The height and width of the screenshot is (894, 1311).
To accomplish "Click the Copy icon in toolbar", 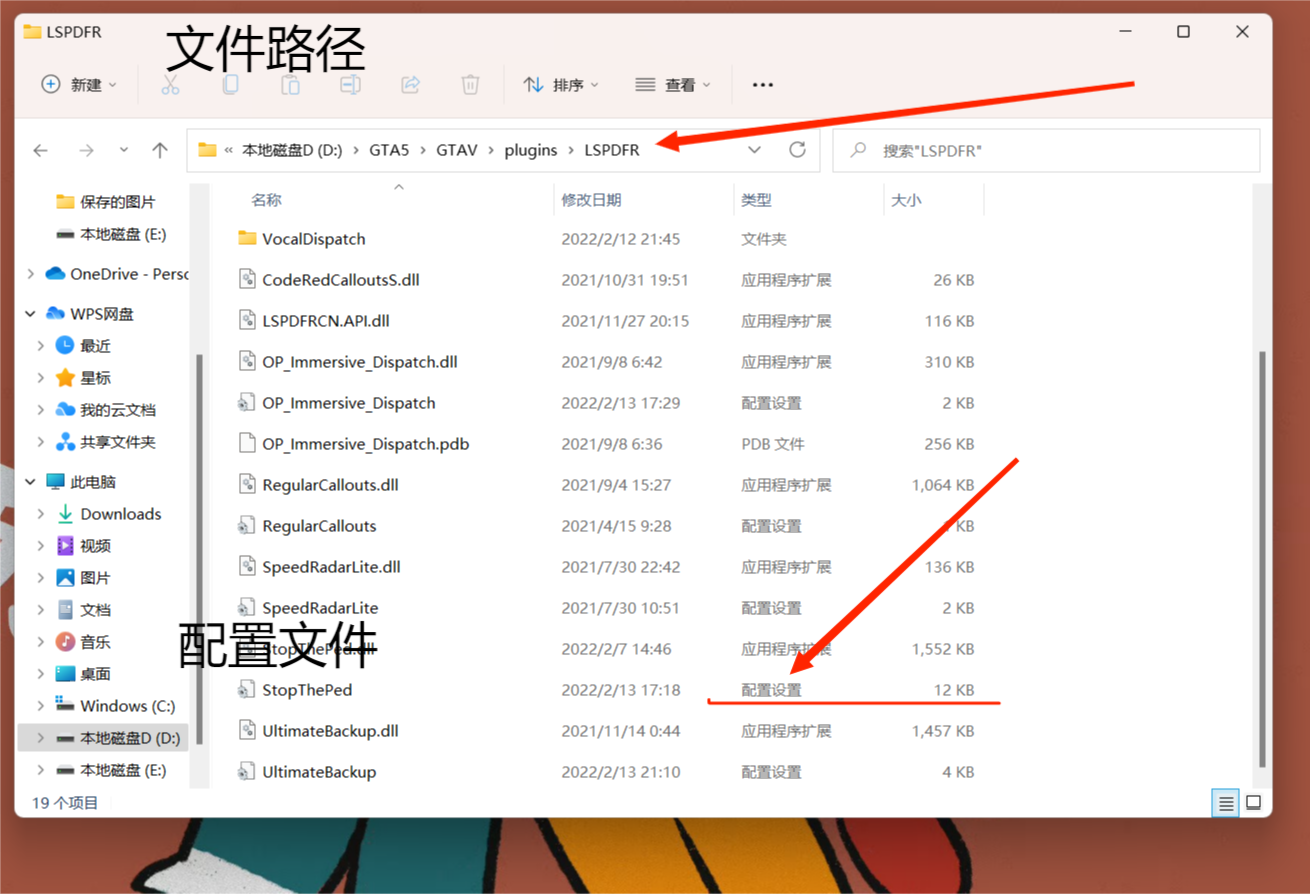I will click(230, 85).
